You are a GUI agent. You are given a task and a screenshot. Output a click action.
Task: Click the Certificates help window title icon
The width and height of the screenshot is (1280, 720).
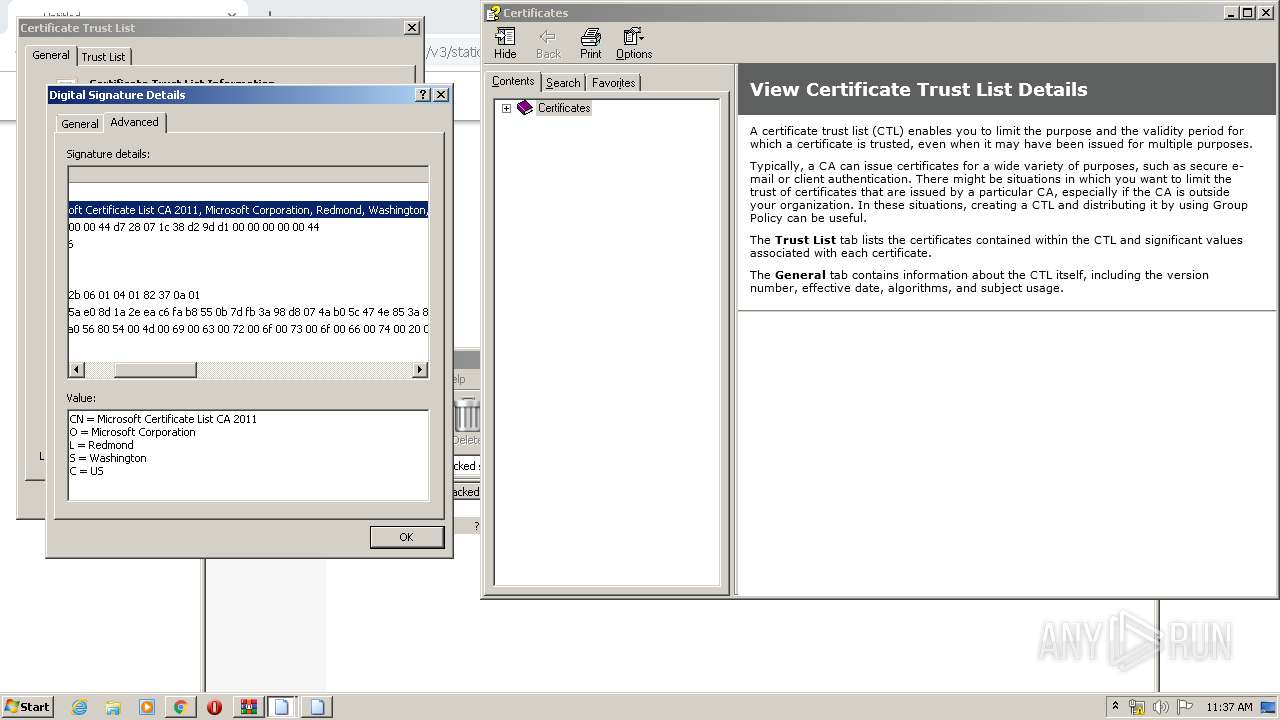[493, 13]
